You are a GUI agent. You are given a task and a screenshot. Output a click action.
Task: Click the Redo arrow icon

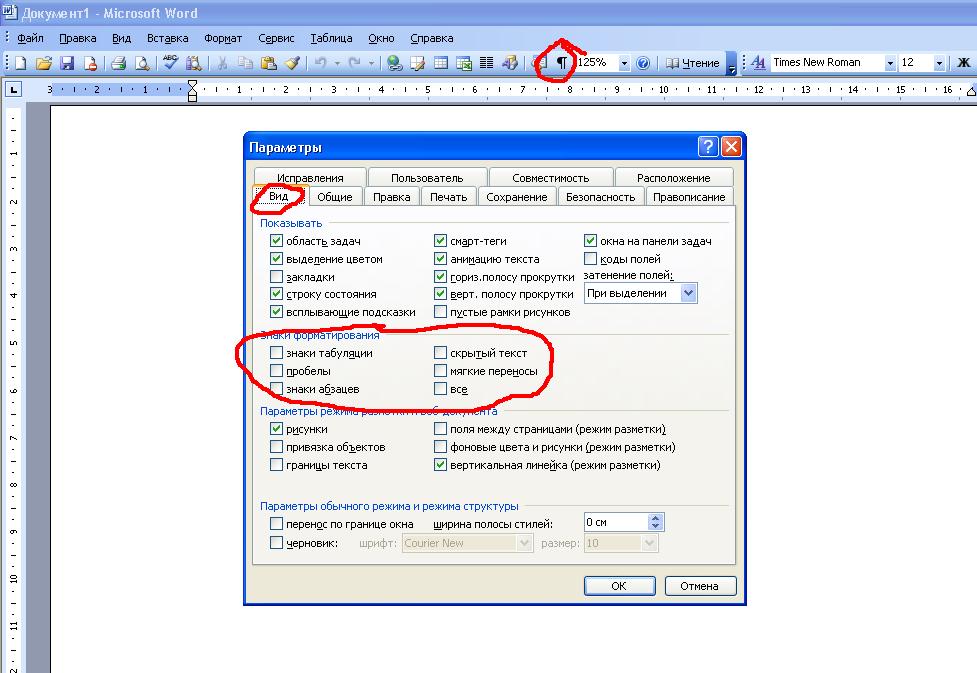355,63
